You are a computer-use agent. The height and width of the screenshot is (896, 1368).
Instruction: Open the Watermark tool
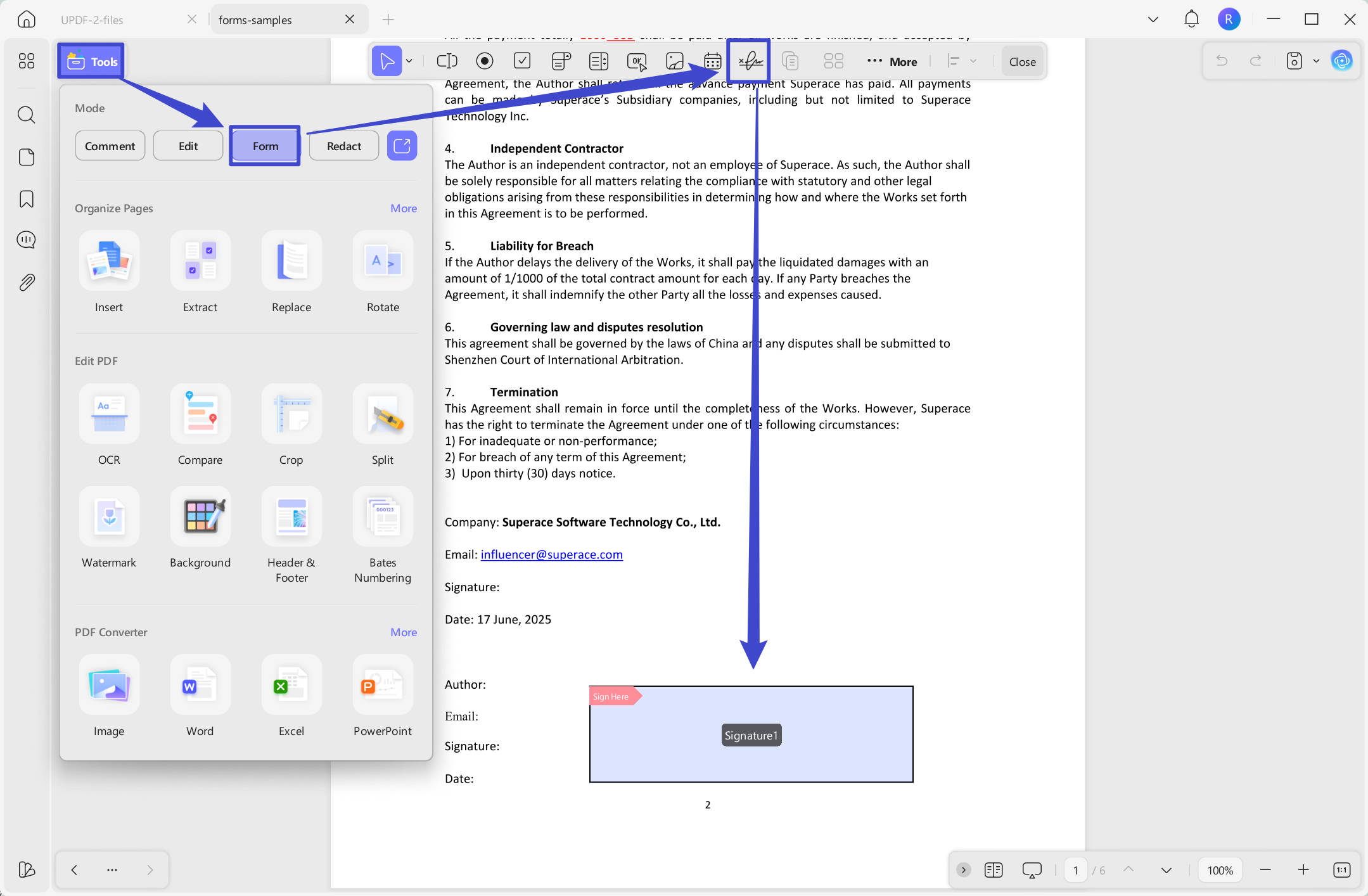(x=109, y=528)
